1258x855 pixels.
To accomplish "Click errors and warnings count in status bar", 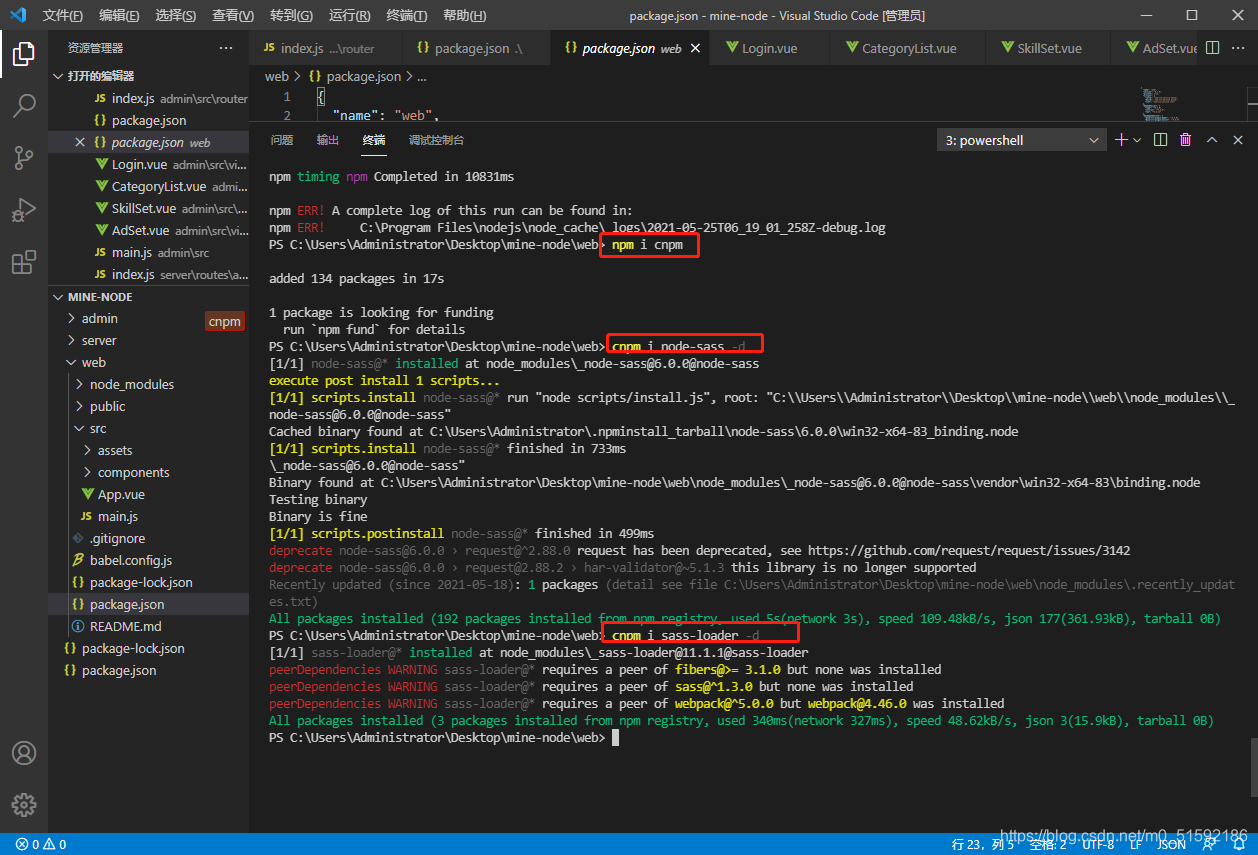I will click(41, 844).
